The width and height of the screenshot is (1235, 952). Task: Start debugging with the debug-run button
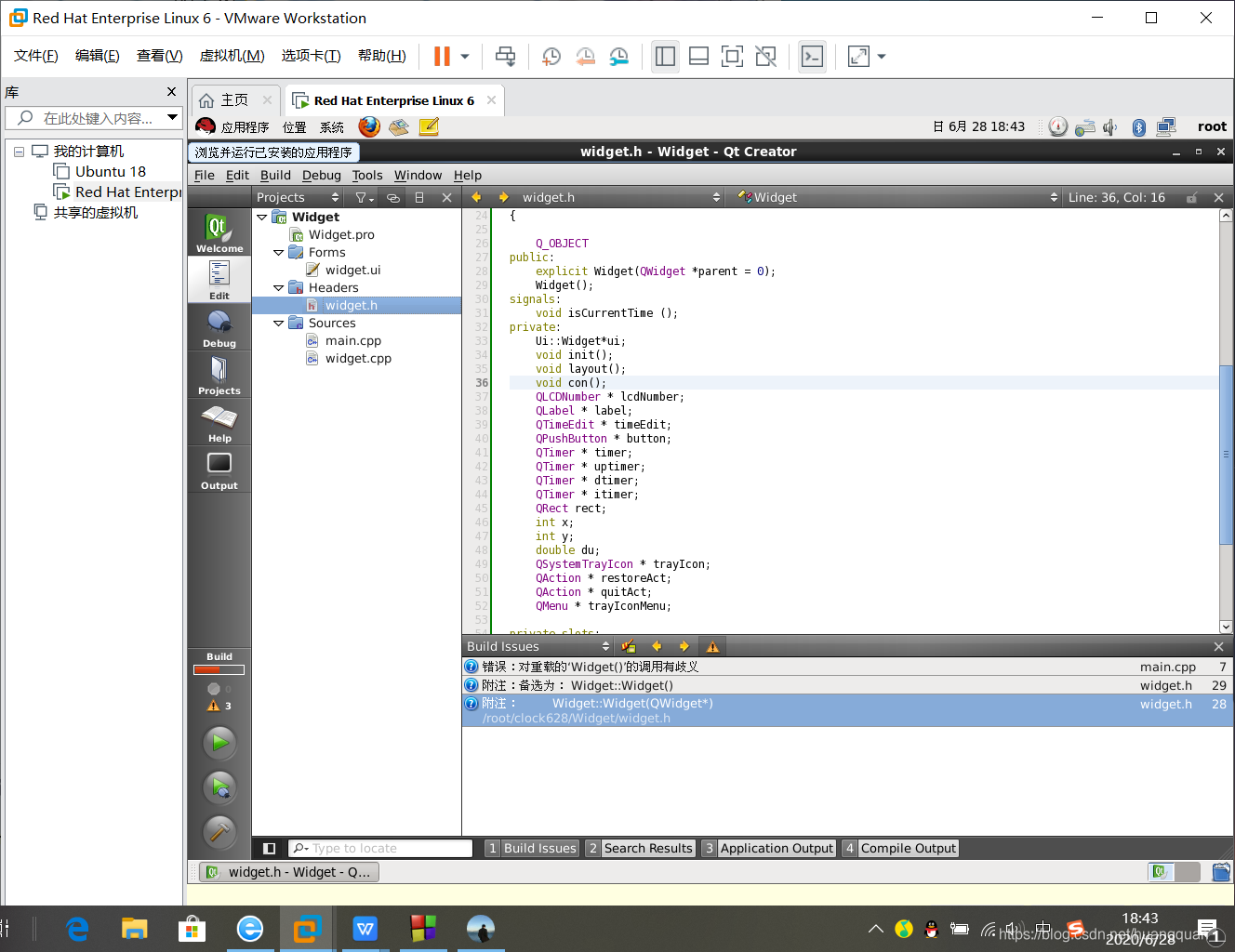219,787
